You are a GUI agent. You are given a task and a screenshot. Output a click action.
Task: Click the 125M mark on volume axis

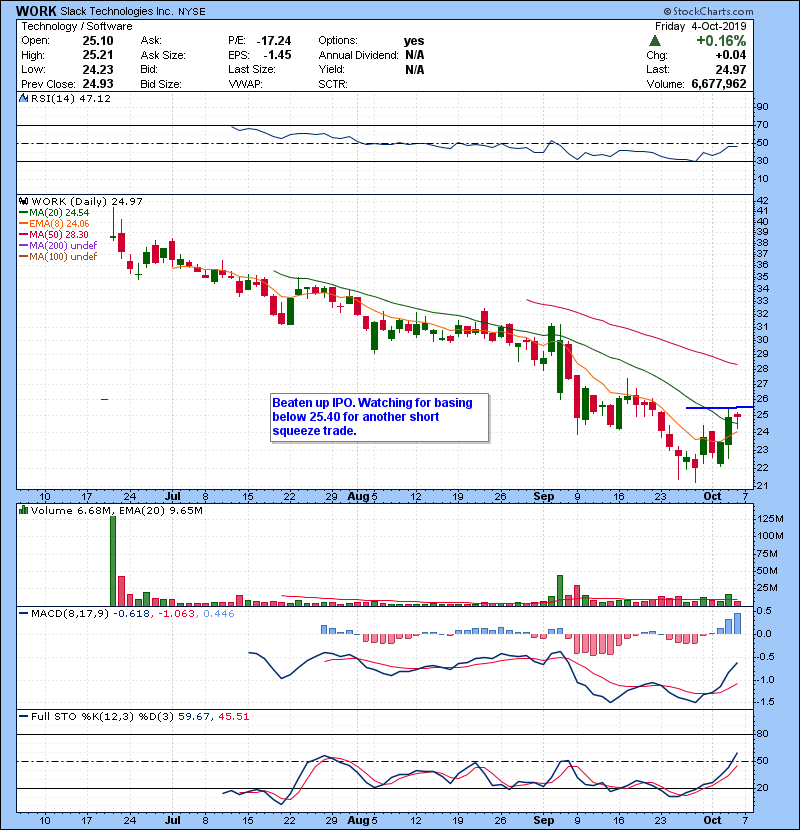click(x=770, y=518)
